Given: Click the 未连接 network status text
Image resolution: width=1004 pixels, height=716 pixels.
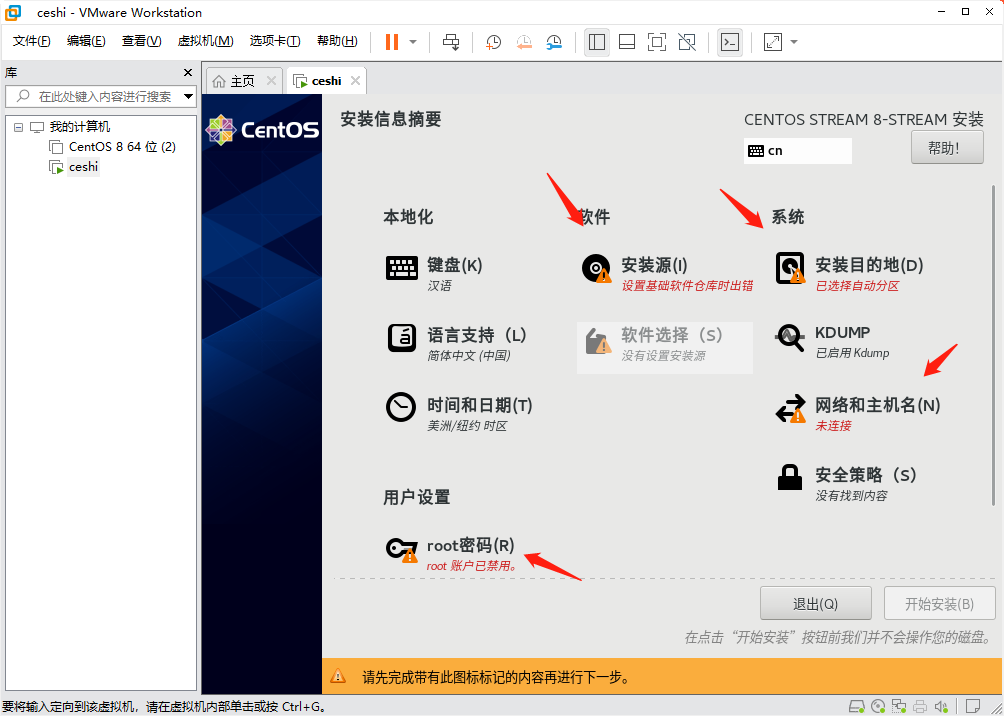Looking at the screenshot, I should tap(833, 426).
